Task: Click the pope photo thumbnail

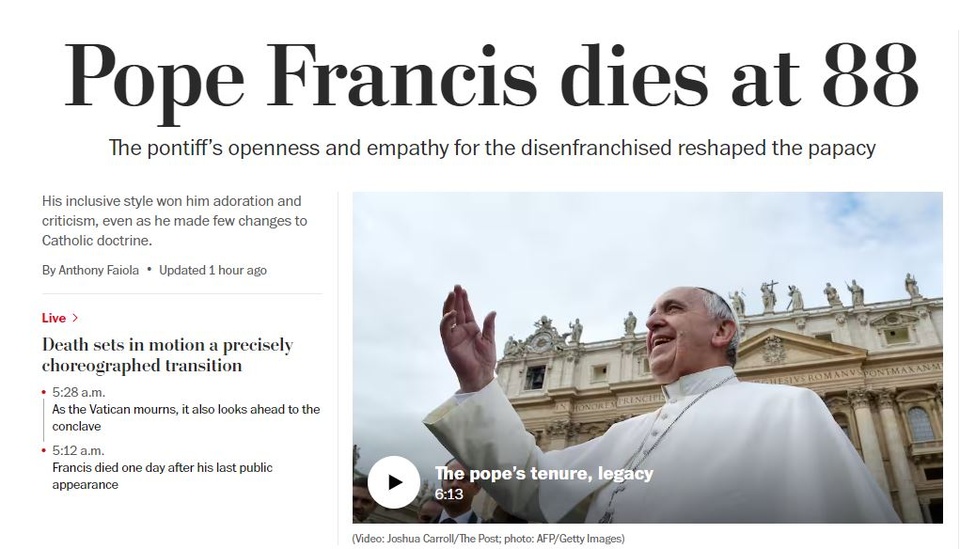Action: coord(648,357)
